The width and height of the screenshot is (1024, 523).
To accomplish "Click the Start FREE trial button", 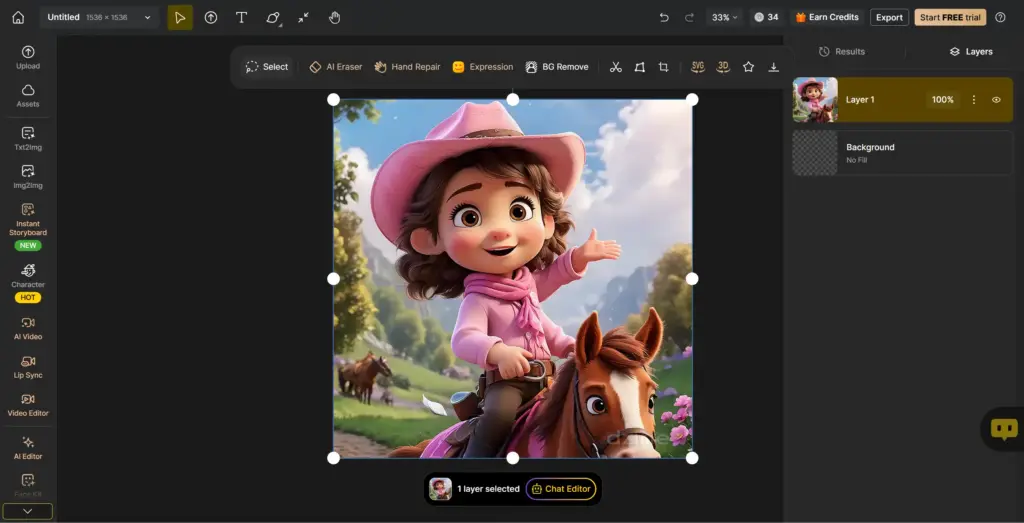I will 950,17.
